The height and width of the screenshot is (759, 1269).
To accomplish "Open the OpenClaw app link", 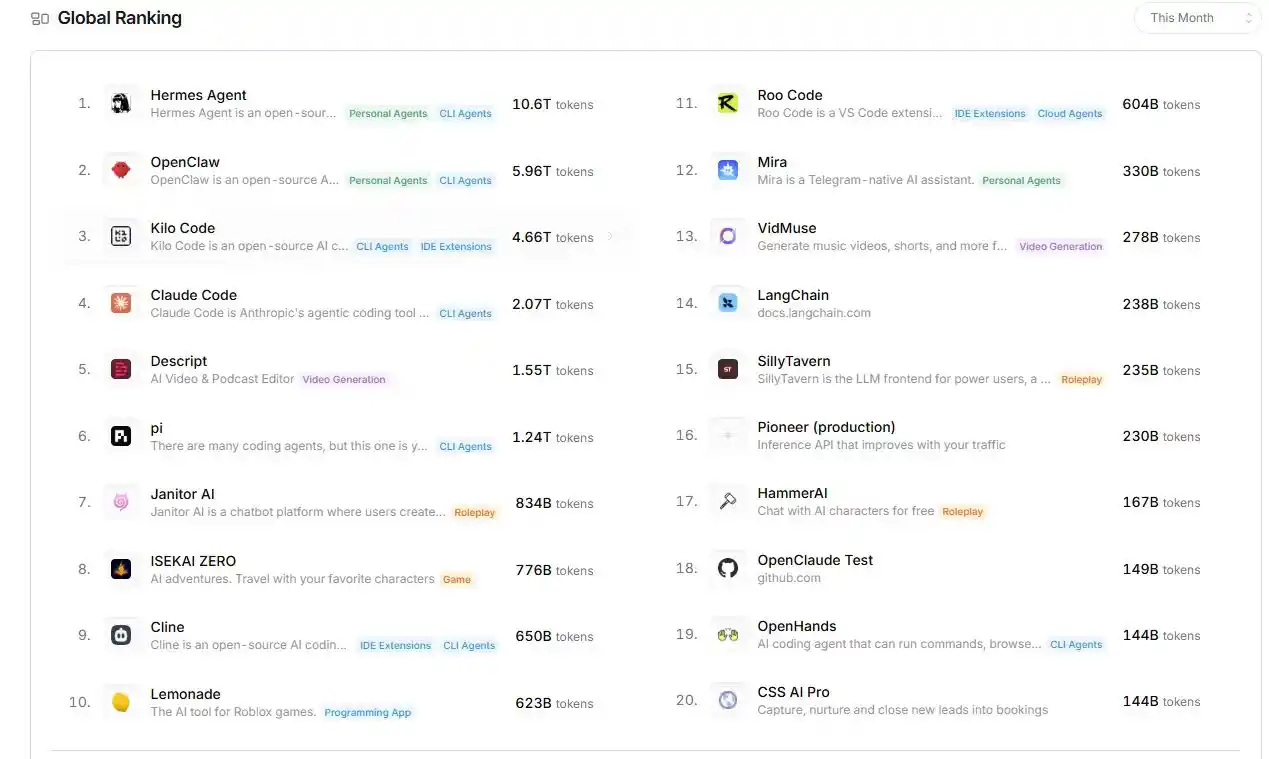I will (x=185, y=162).
